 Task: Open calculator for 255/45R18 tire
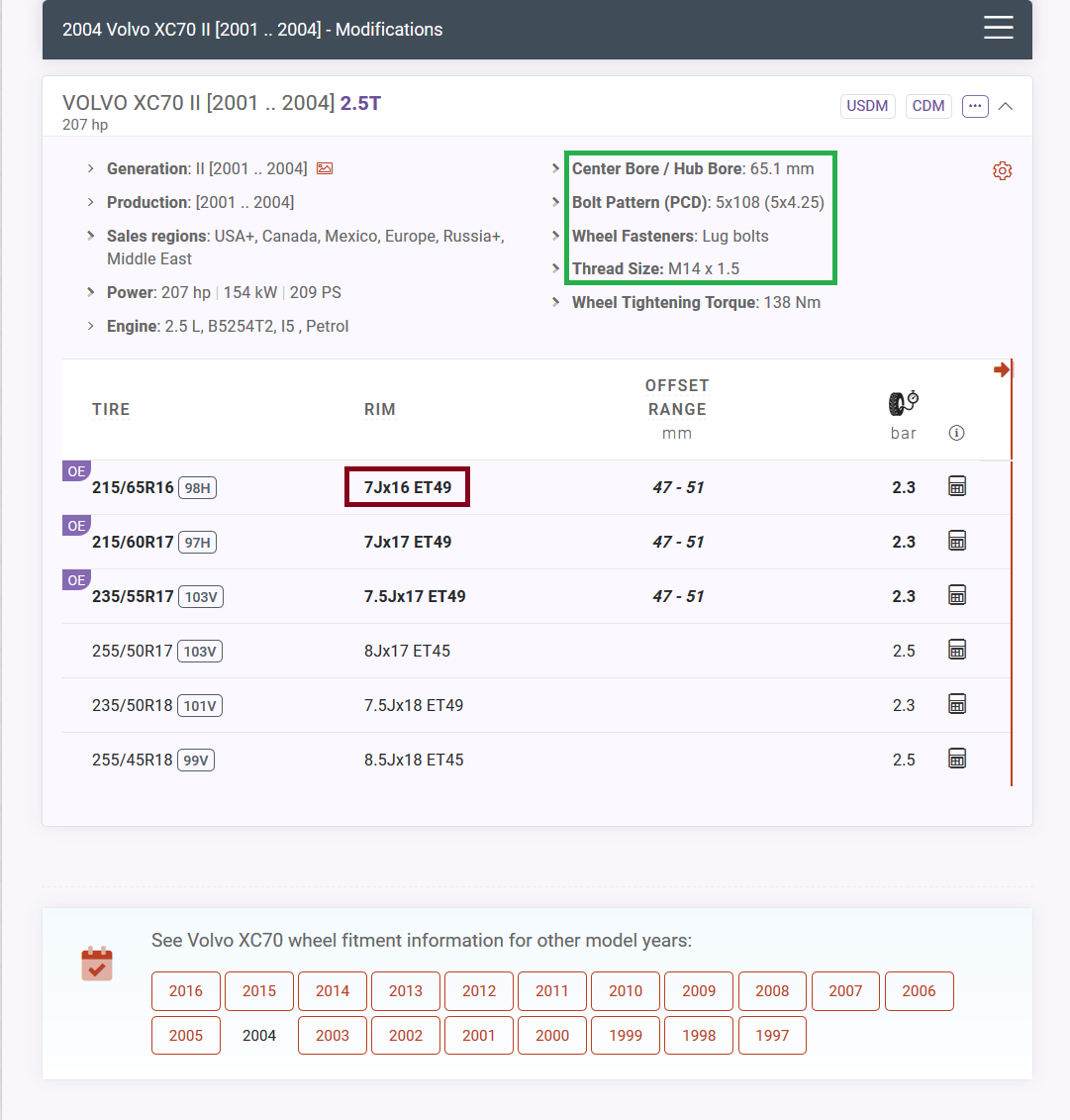pyautogui.click(x=957, y=759)
